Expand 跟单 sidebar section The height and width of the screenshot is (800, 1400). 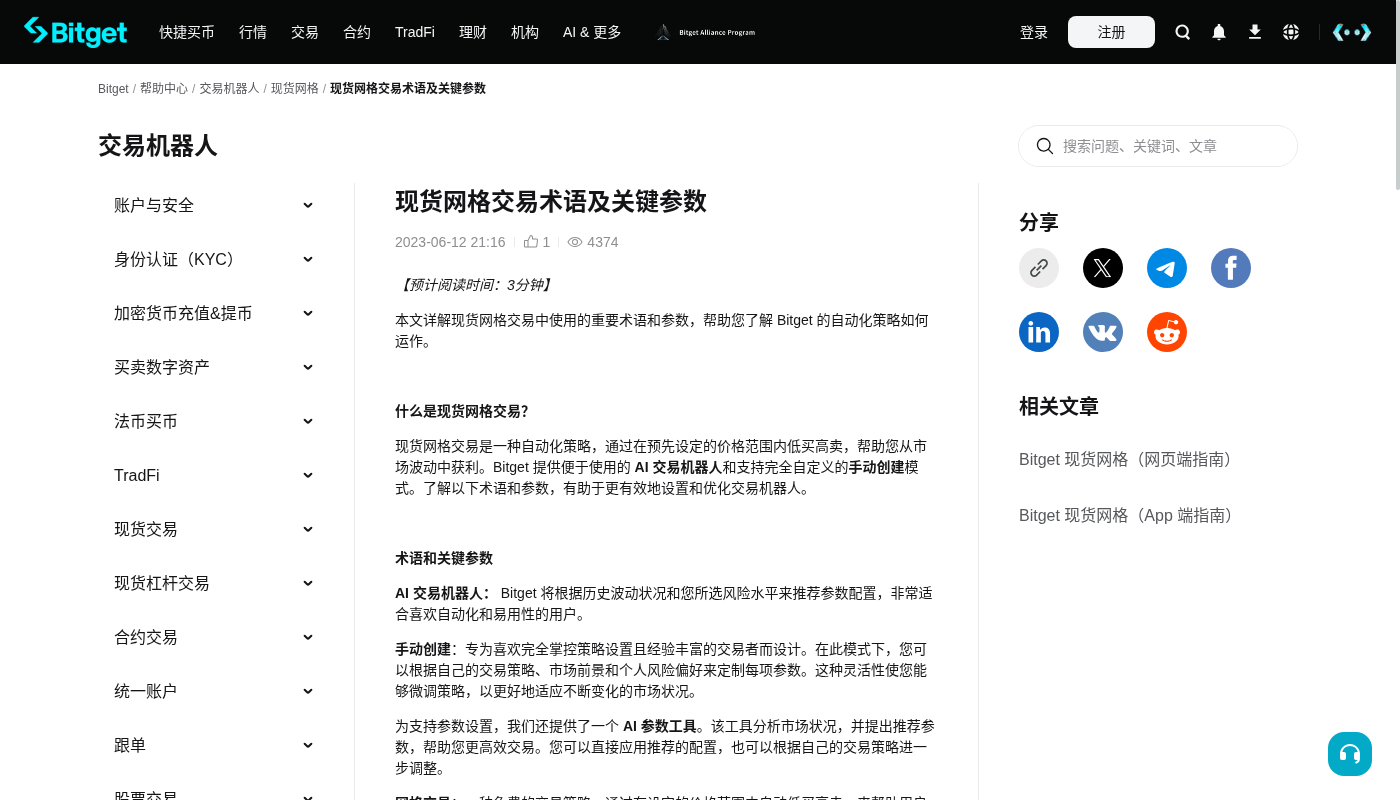pyautogui.click(x=214, y=745)
